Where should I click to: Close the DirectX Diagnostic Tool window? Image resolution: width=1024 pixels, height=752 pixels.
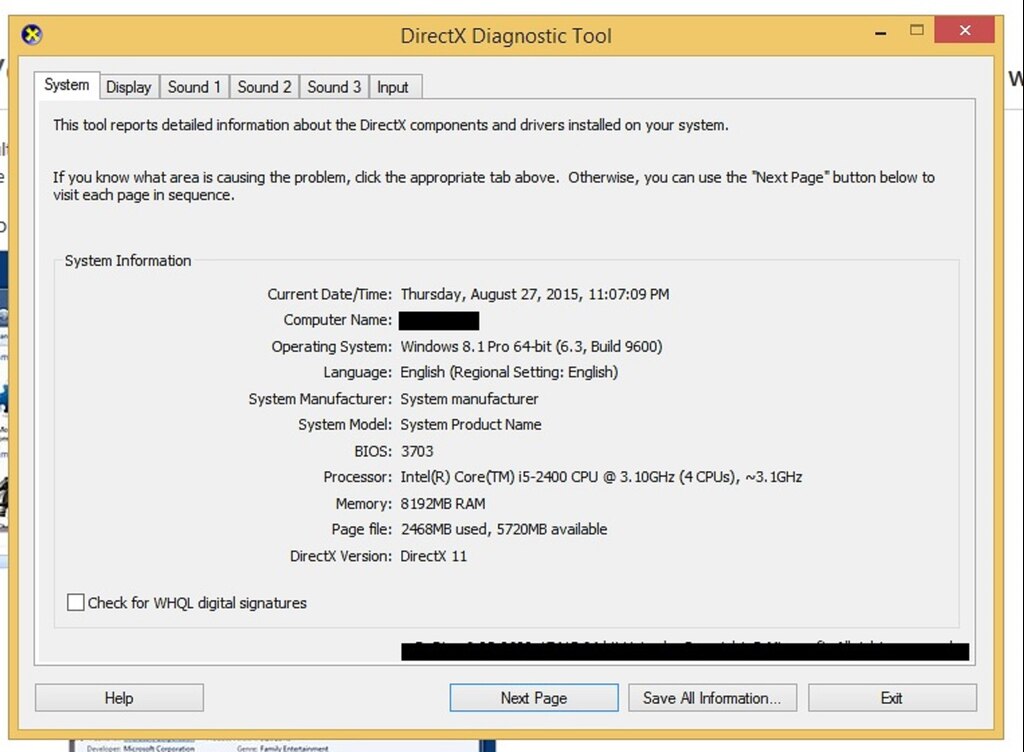point(965,30)
